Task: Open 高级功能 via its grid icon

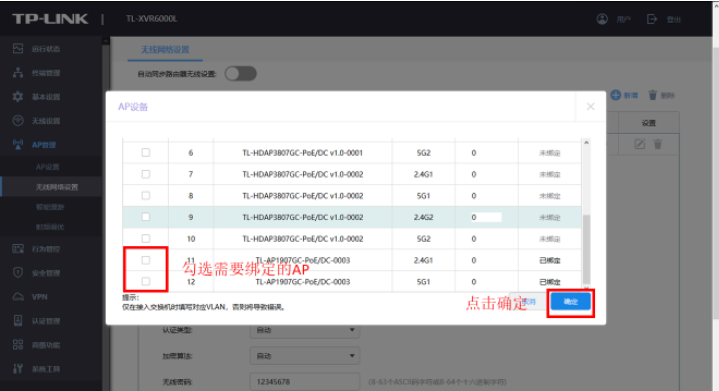Action: point(18,345)
